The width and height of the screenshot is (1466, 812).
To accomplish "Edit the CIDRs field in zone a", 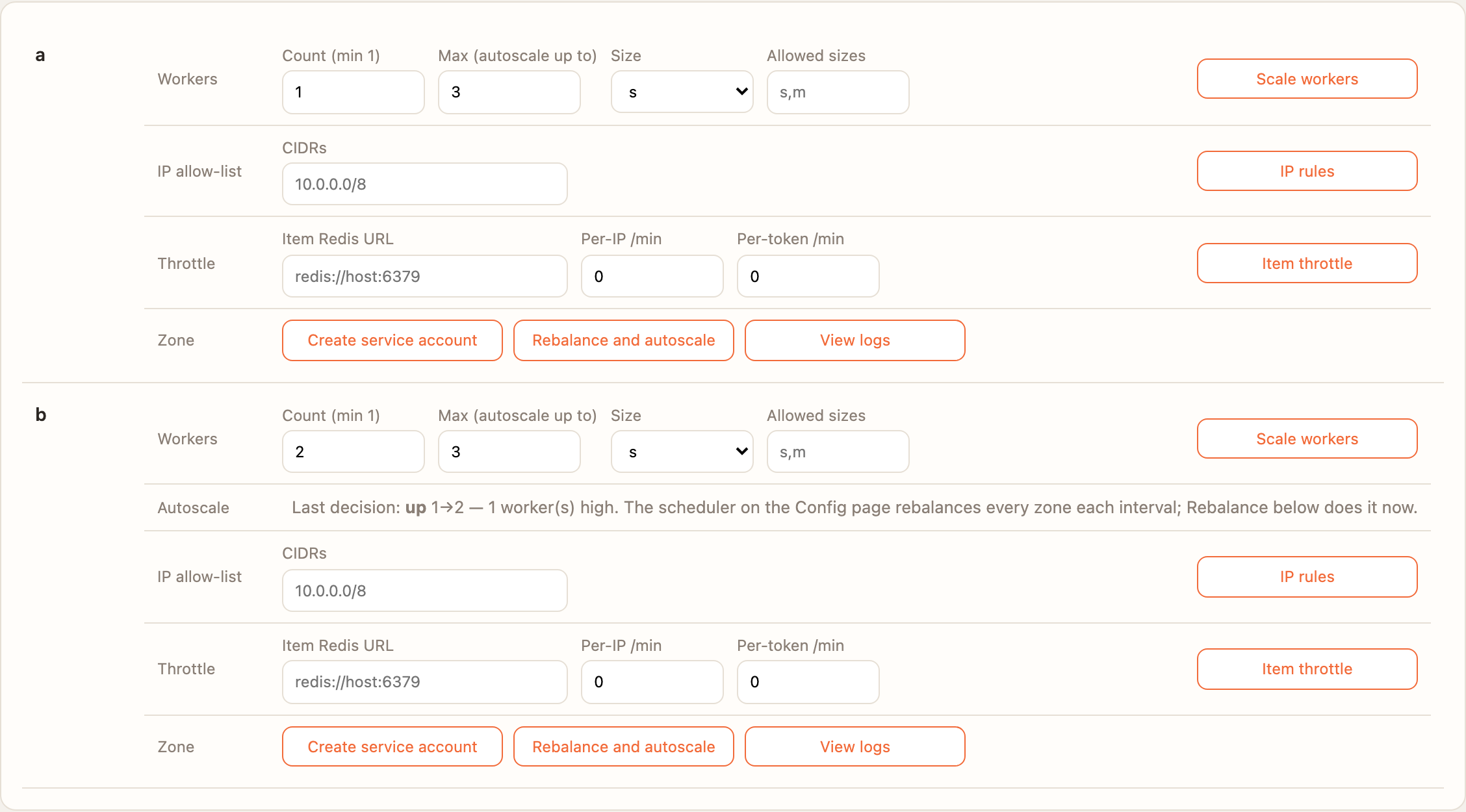I will click(425, 184).
